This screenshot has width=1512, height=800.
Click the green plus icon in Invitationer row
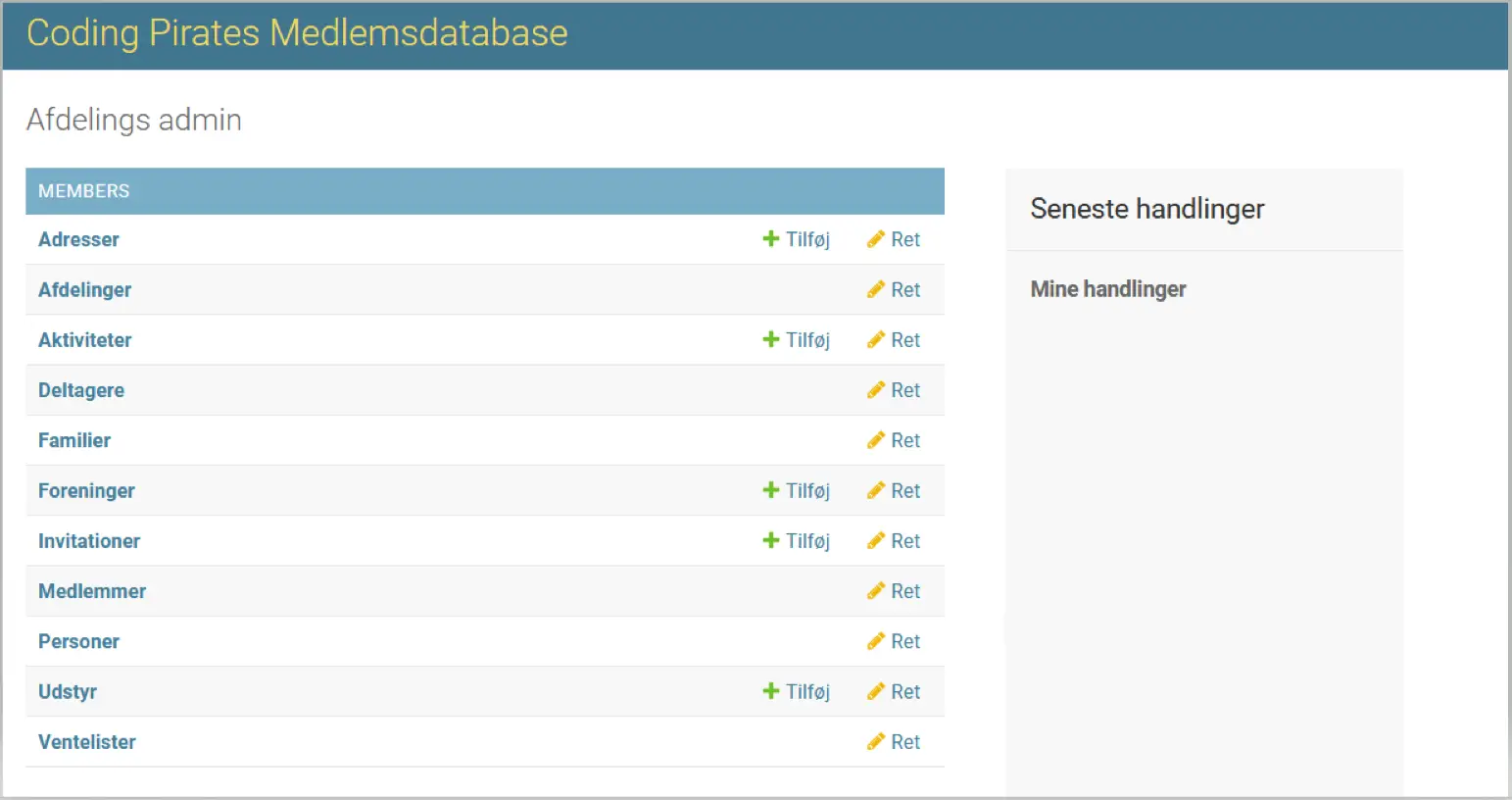771,540
